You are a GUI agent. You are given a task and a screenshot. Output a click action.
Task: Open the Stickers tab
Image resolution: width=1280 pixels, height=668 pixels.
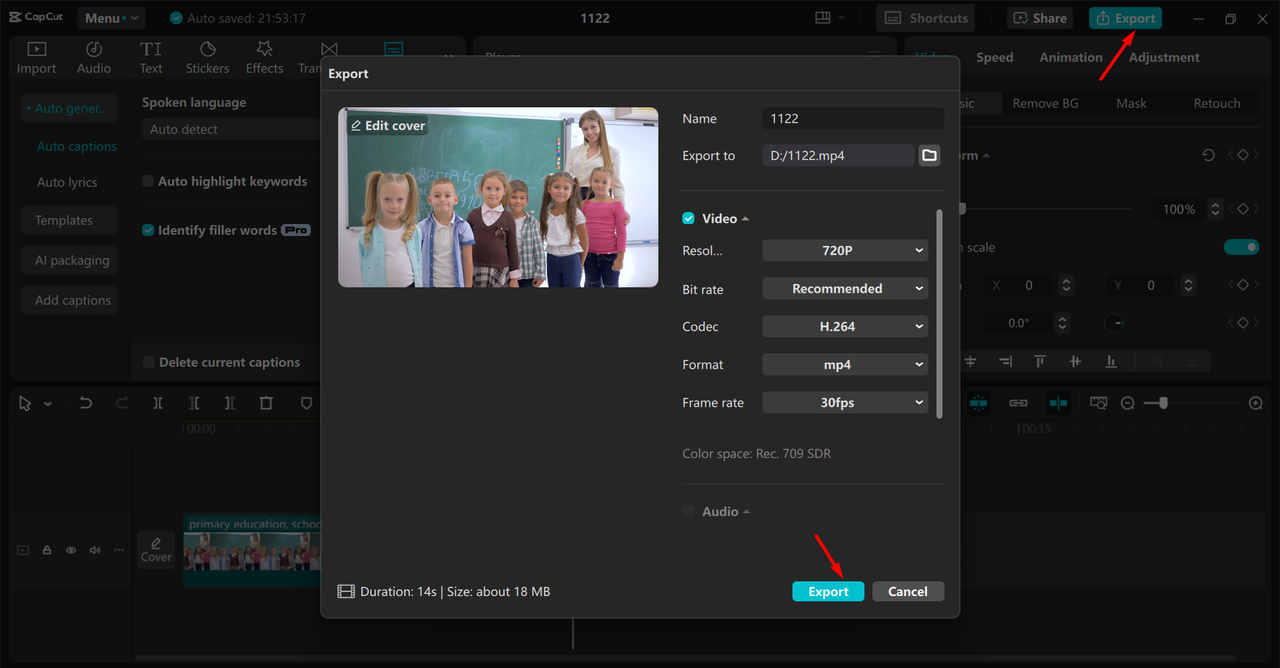(x=207, y=58)
